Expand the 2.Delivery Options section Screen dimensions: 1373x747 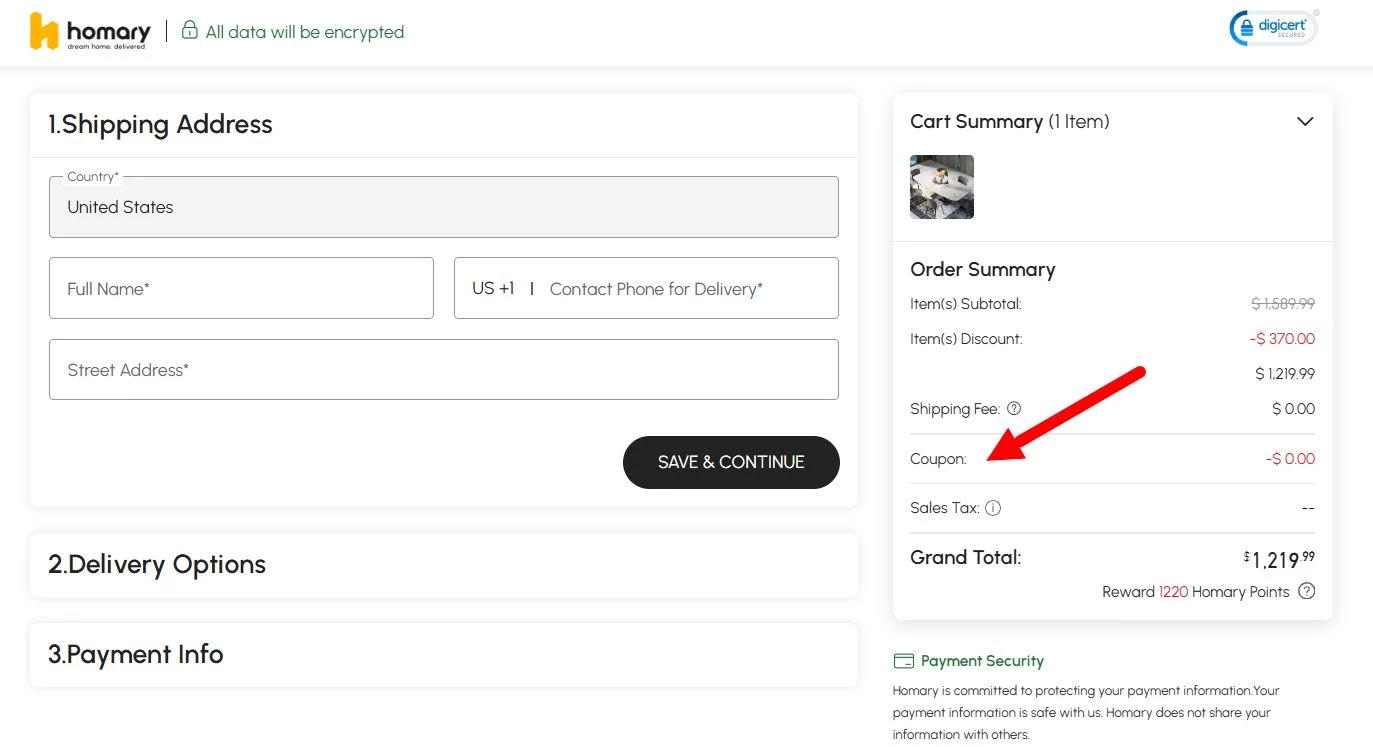(x=444, y=565)
